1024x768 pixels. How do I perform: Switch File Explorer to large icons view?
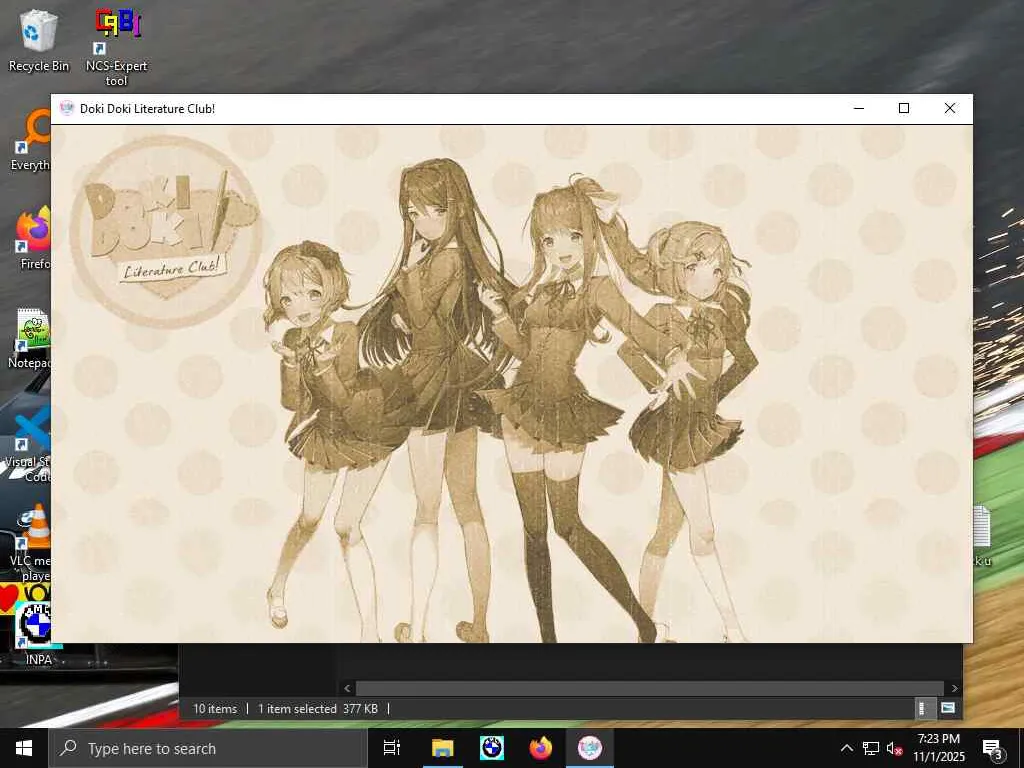[948, 708]
